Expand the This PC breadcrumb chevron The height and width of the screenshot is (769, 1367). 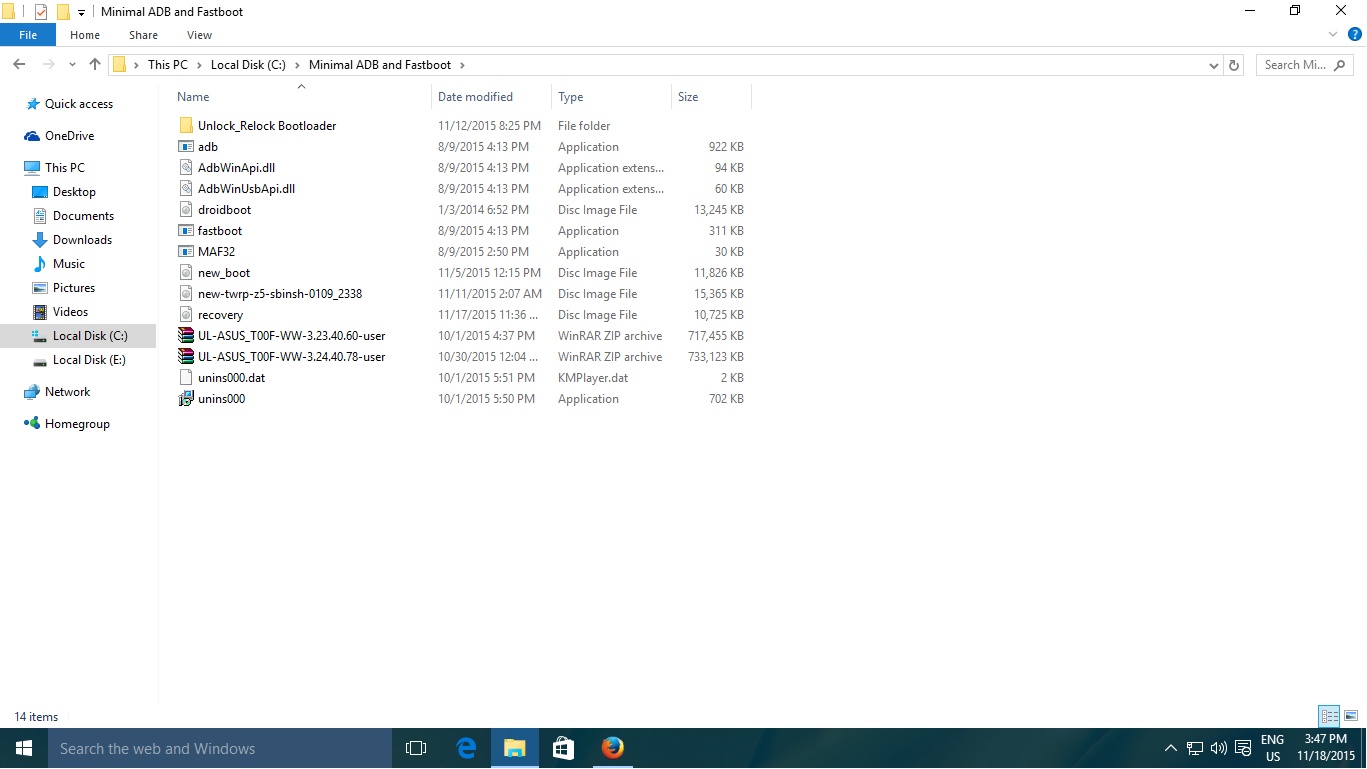(198, 65)
